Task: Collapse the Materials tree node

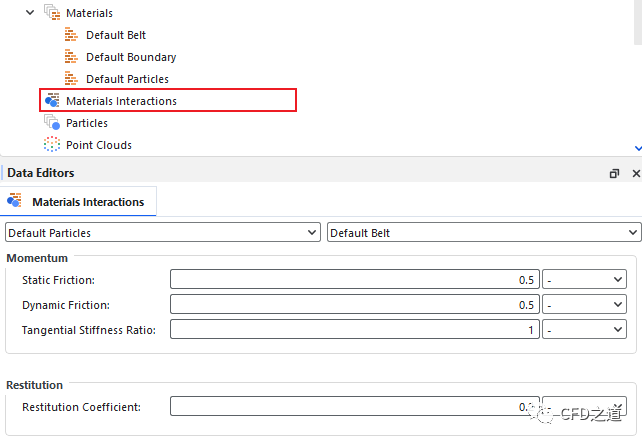Action: [x=30, y=13]
